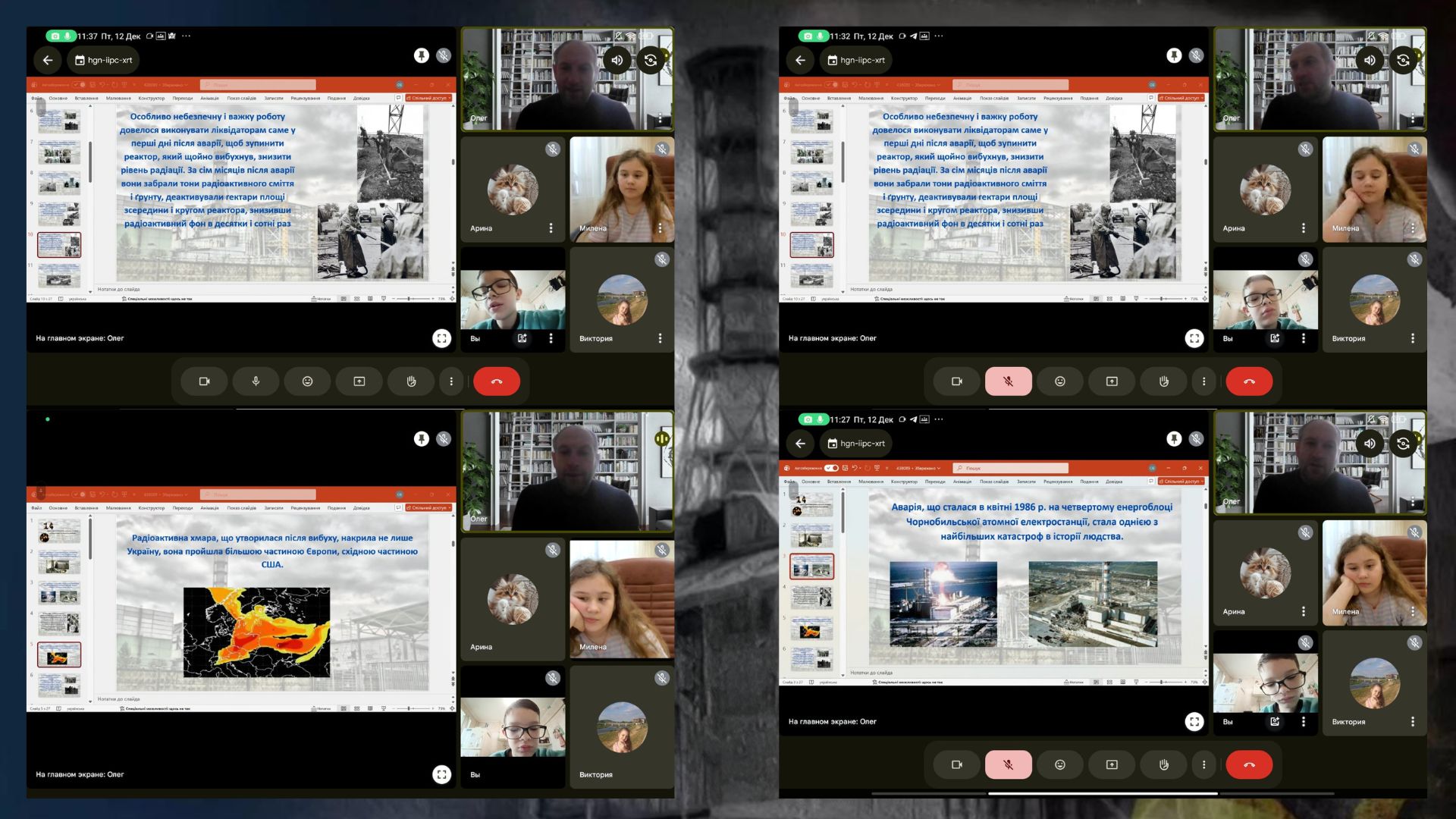
Task: Raise hand in the 11:37 call
Action: pos(411,381)
